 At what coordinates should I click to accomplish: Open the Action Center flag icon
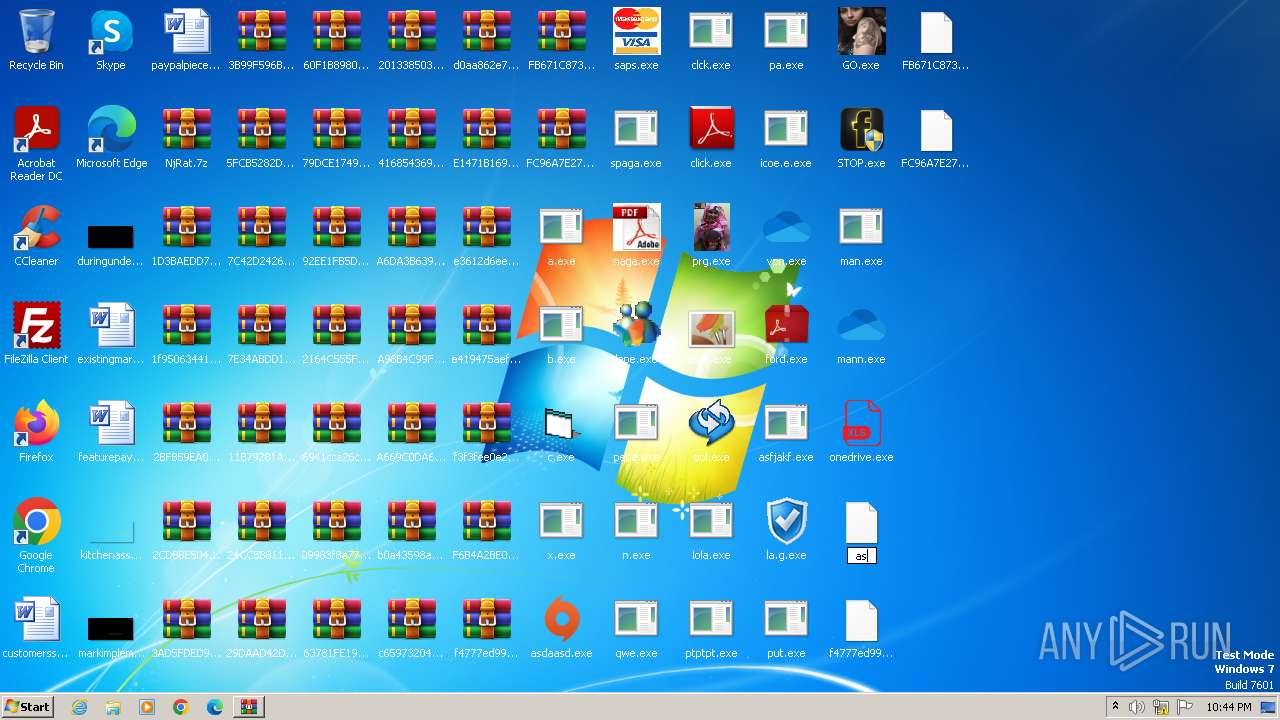click(x=1185, y=707)
